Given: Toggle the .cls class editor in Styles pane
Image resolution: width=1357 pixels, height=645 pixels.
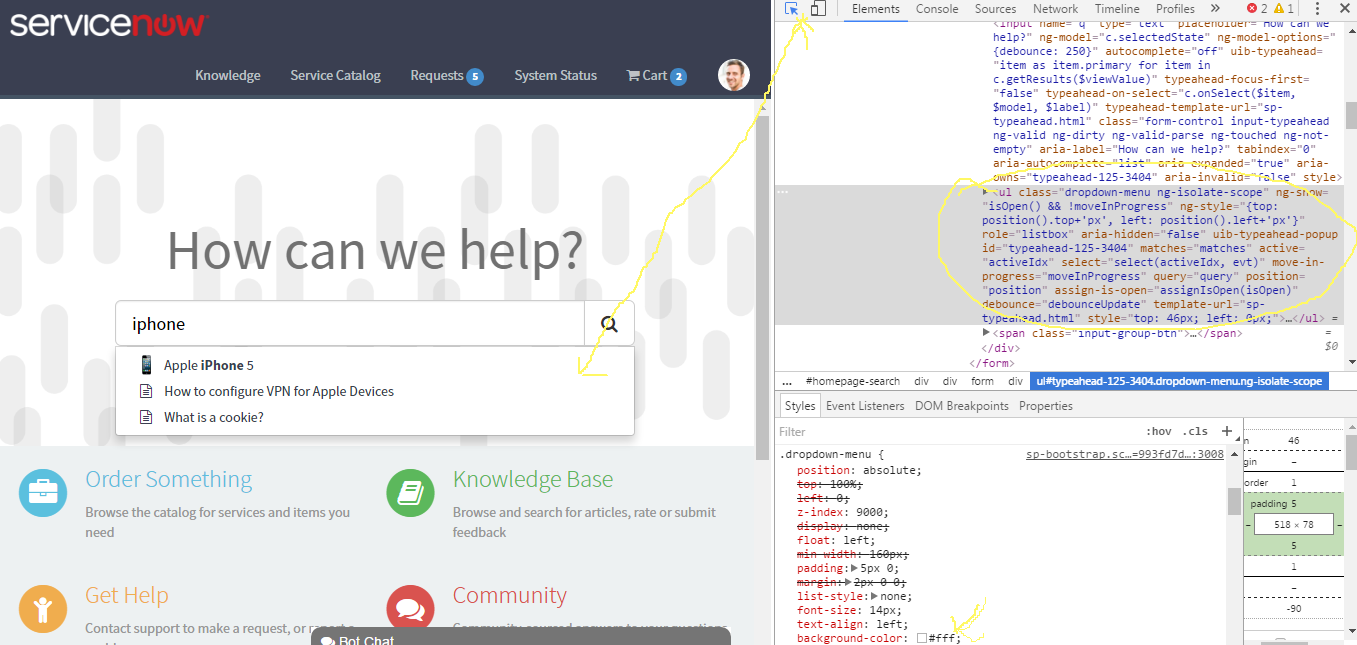Looking at the screenshot, I should (1196, 430).
